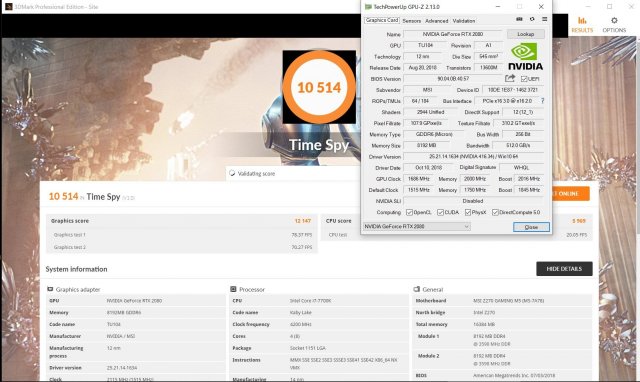Click the Motherboard row in General
Screen dimensions: 640x382
click(502, 300)
